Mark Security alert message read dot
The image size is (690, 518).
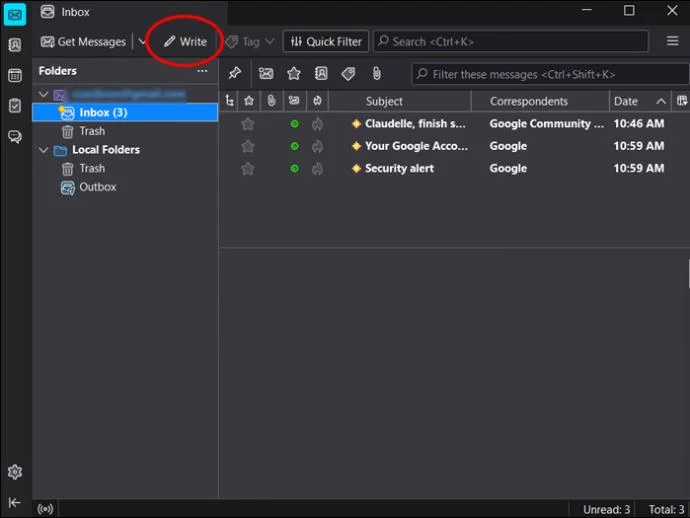click(294, 169)
